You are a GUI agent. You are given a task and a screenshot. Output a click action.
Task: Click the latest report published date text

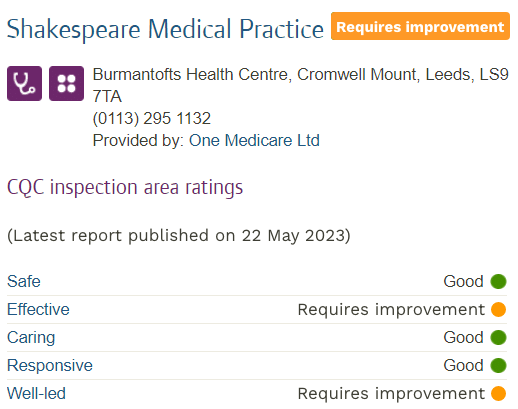pos(179,236)
